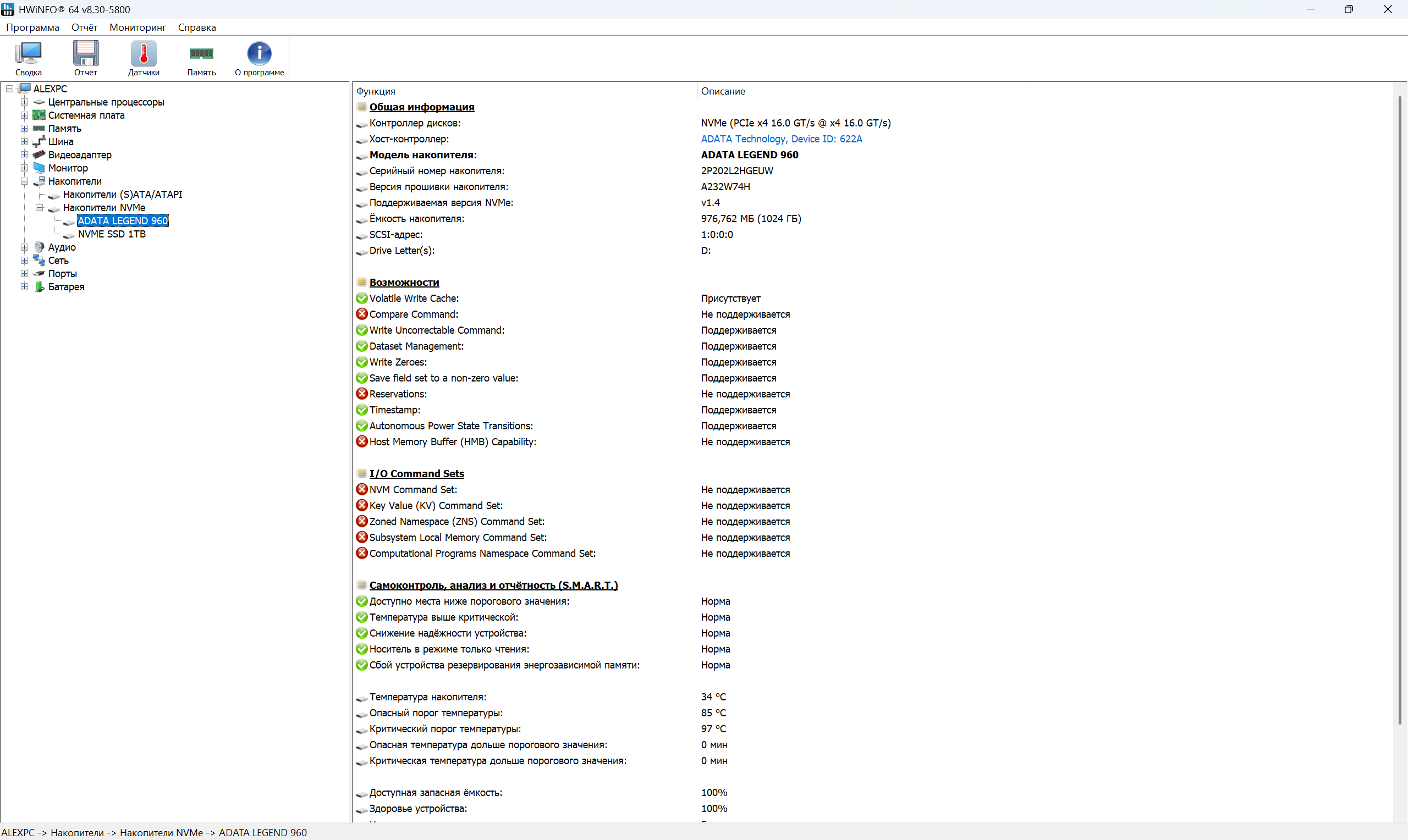Select NVME SSD 1TB drive entry
This screenshot has width=1408, height=840.
(x=112, y=234)
